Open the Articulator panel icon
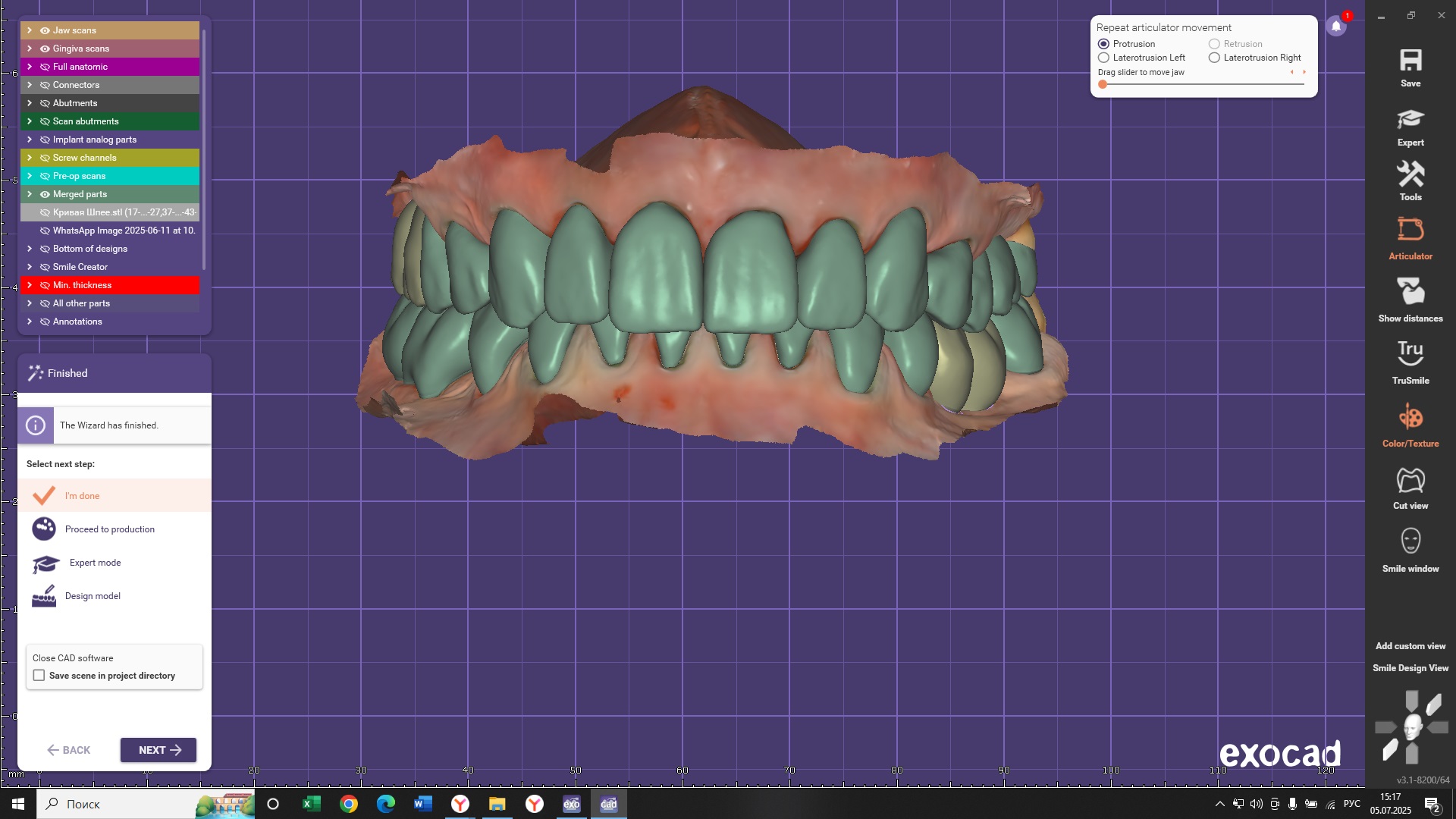 tap(1410, 230)
